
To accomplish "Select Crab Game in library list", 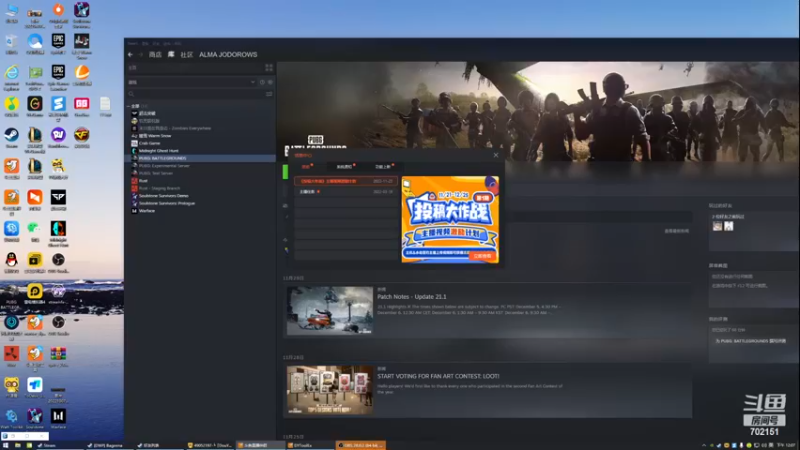I will pyautogui.click(x=149, y=143).
